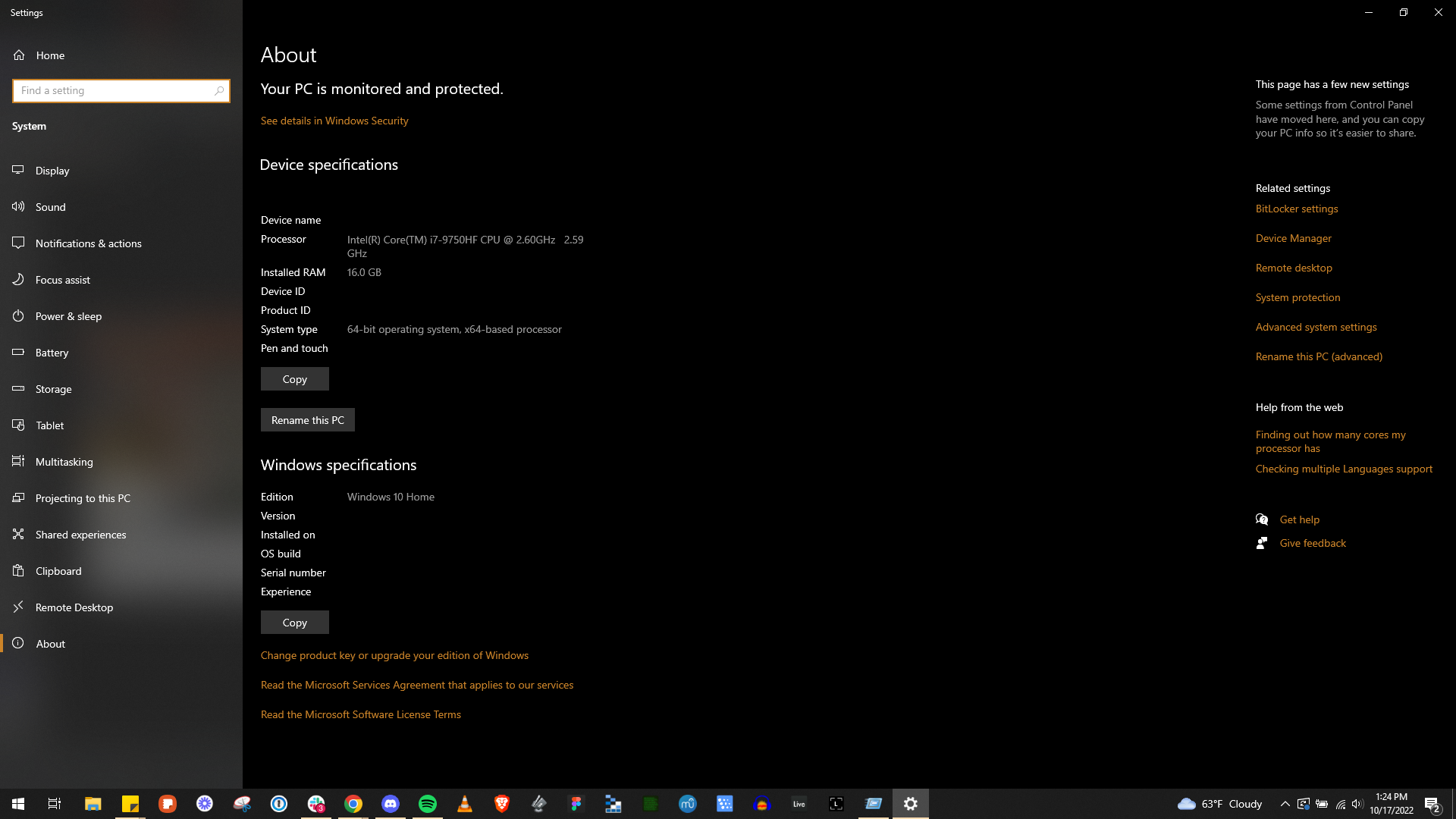The width and height of the screenshot is (1456, 819).
Task: Open Change product key or upgrade link
Action: [x=394, y=655]
